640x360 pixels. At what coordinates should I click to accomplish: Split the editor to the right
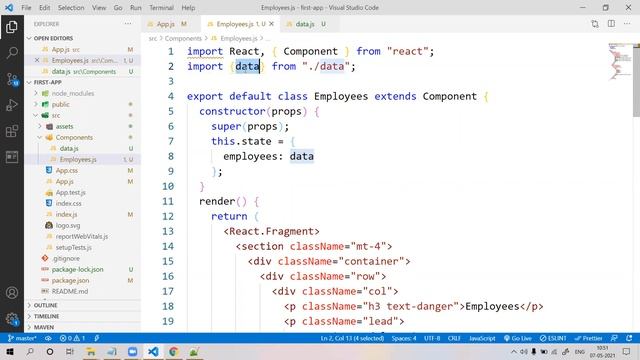coord(611,24)
